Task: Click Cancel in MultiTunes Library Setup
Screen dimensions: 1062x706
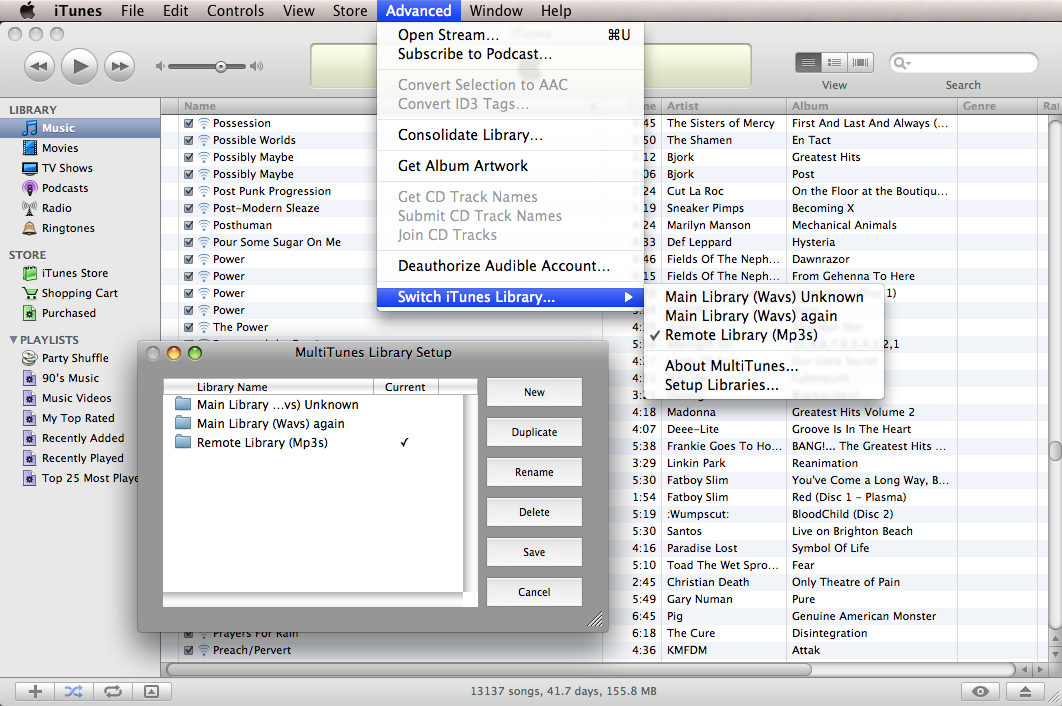Action: 534,592
